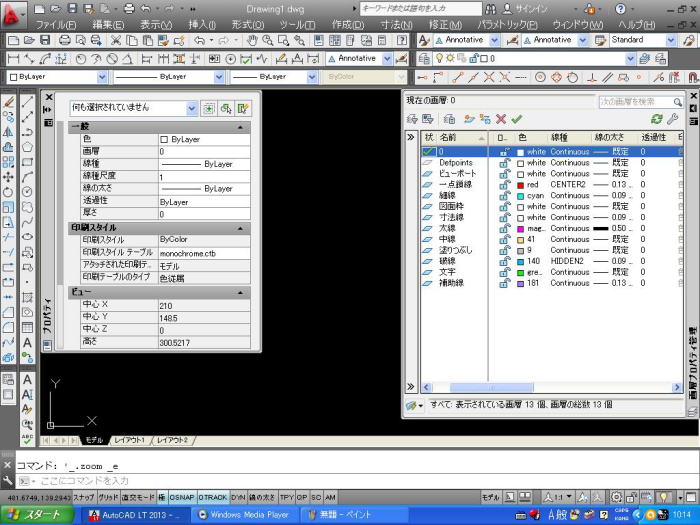Viewport: 700px width, 525px height.
Task: Open the lineweight ByLayer dropdown in toolbar
Action: coord(312,77)
